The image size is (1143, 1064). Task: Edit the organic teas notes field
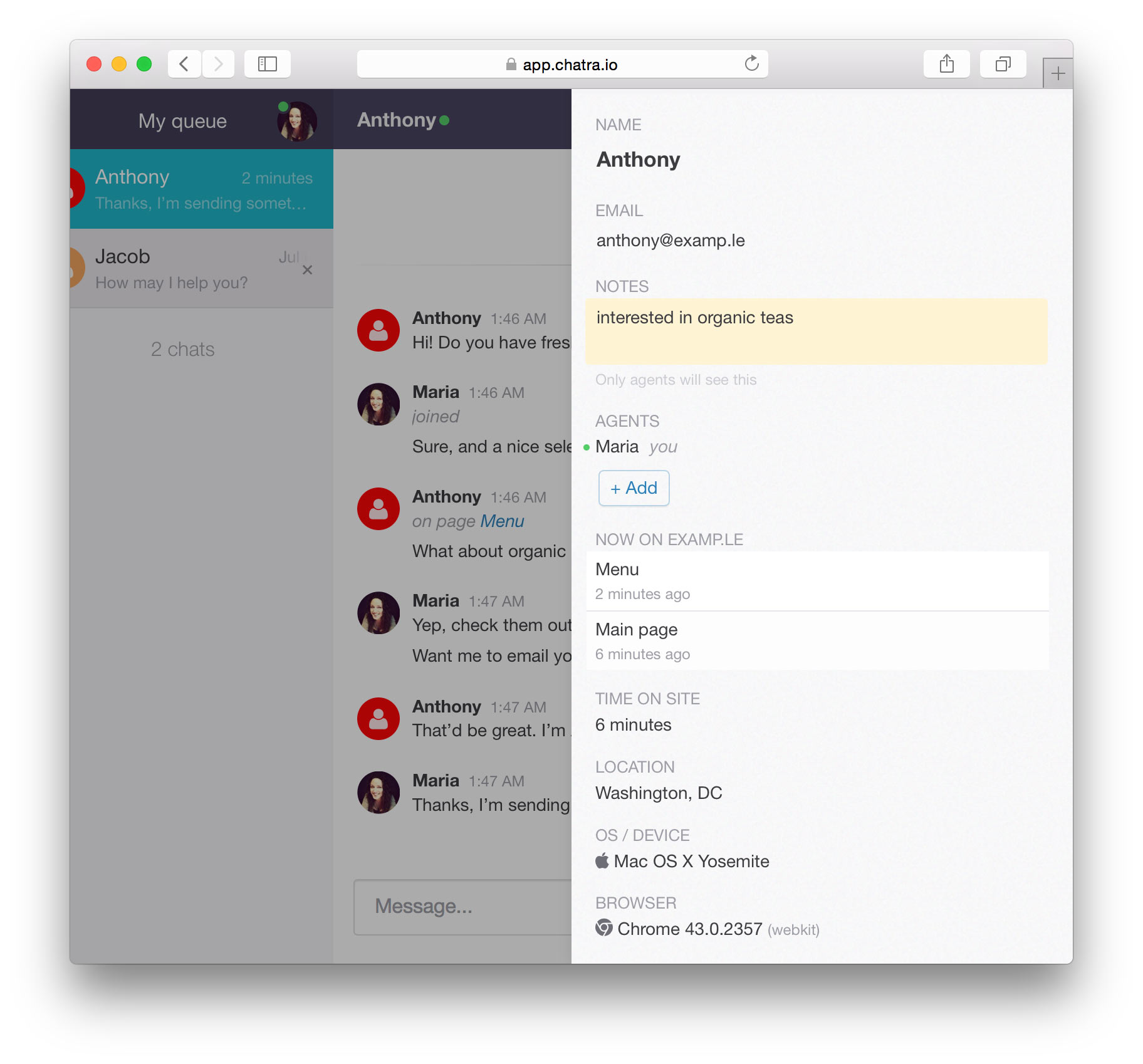pyautogui.click(x=817, y=331)
